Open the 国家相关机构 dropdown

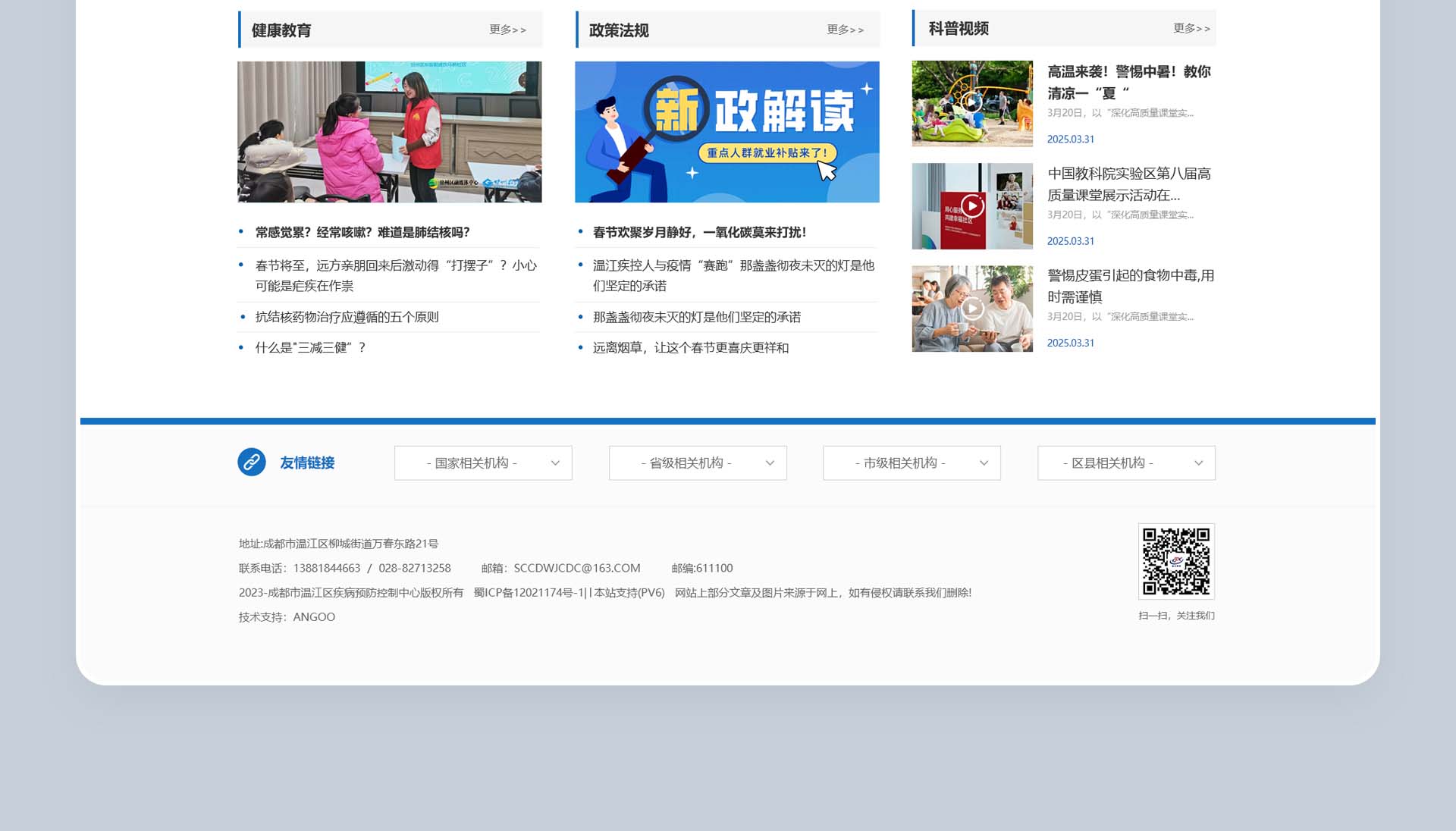483,463
